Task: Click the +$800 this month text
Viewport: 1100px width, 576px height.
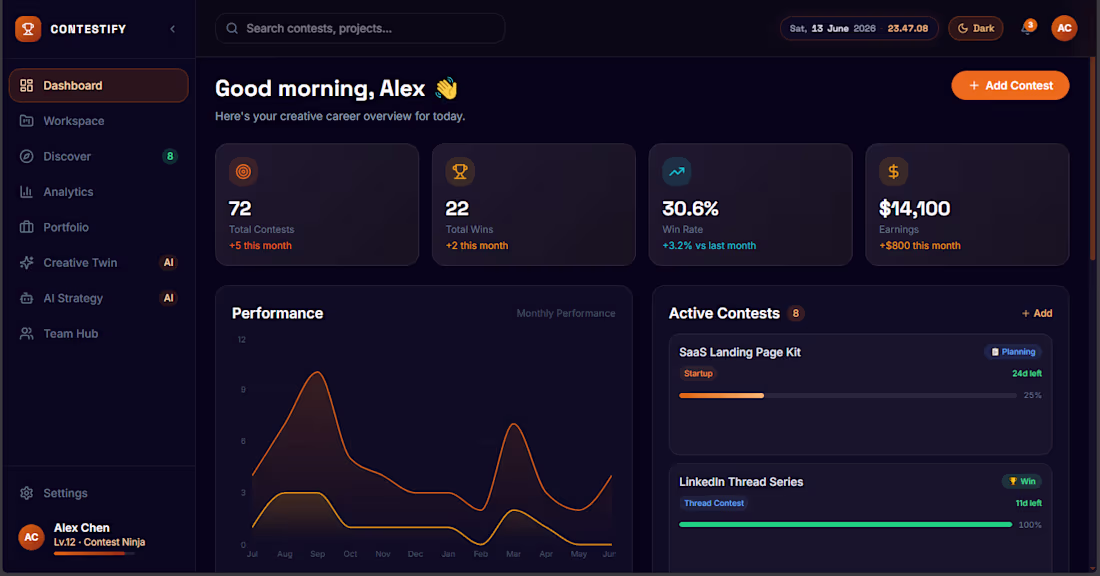Action: (x=920, y=246)
